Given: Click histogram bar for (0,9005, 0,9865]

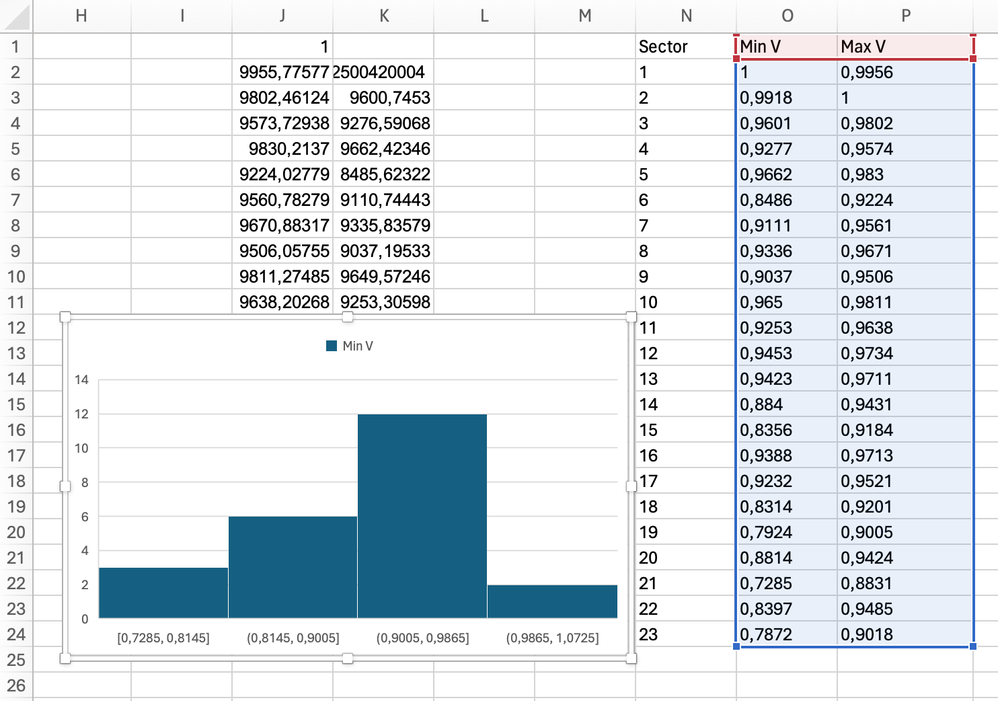Looking at the screenshot, I should pos(423,516).
